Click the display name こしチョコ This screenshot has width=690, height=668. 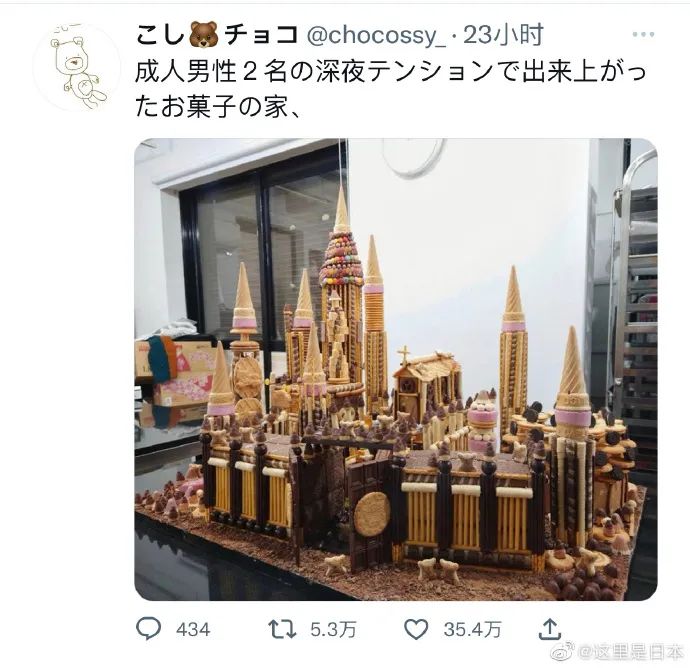click(217, 35)
